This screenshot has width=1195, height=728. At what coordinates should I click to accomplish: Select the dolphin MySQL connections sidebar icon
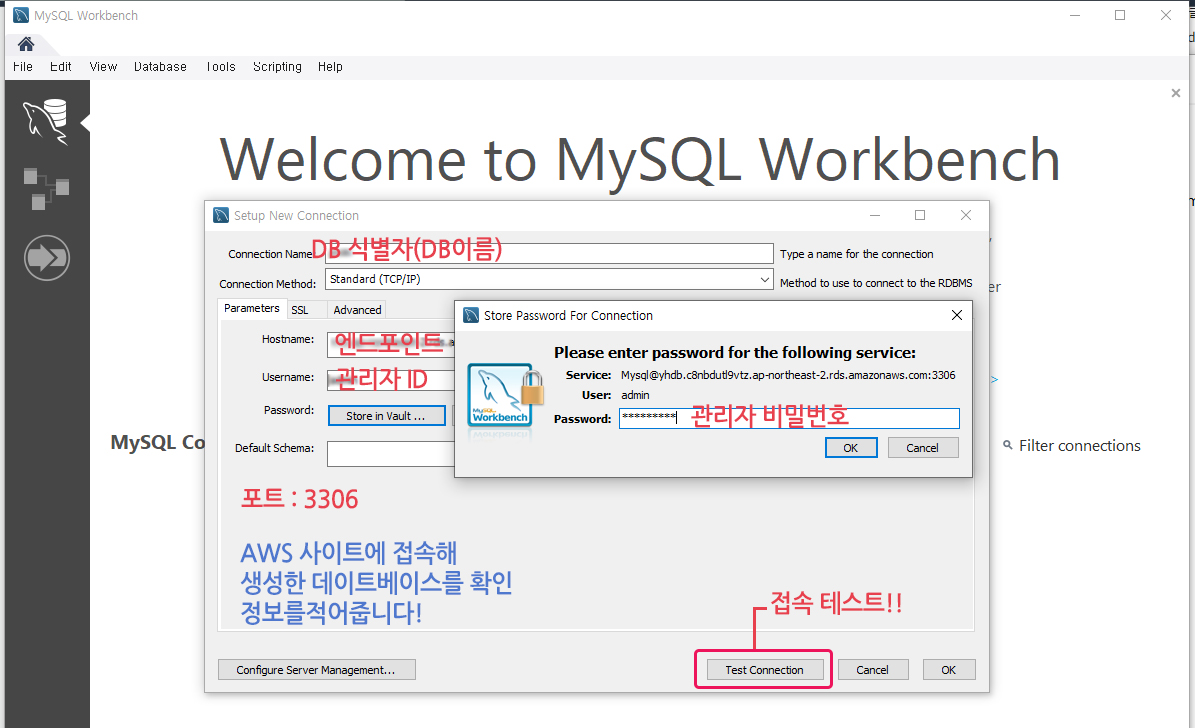click(46, 121)
